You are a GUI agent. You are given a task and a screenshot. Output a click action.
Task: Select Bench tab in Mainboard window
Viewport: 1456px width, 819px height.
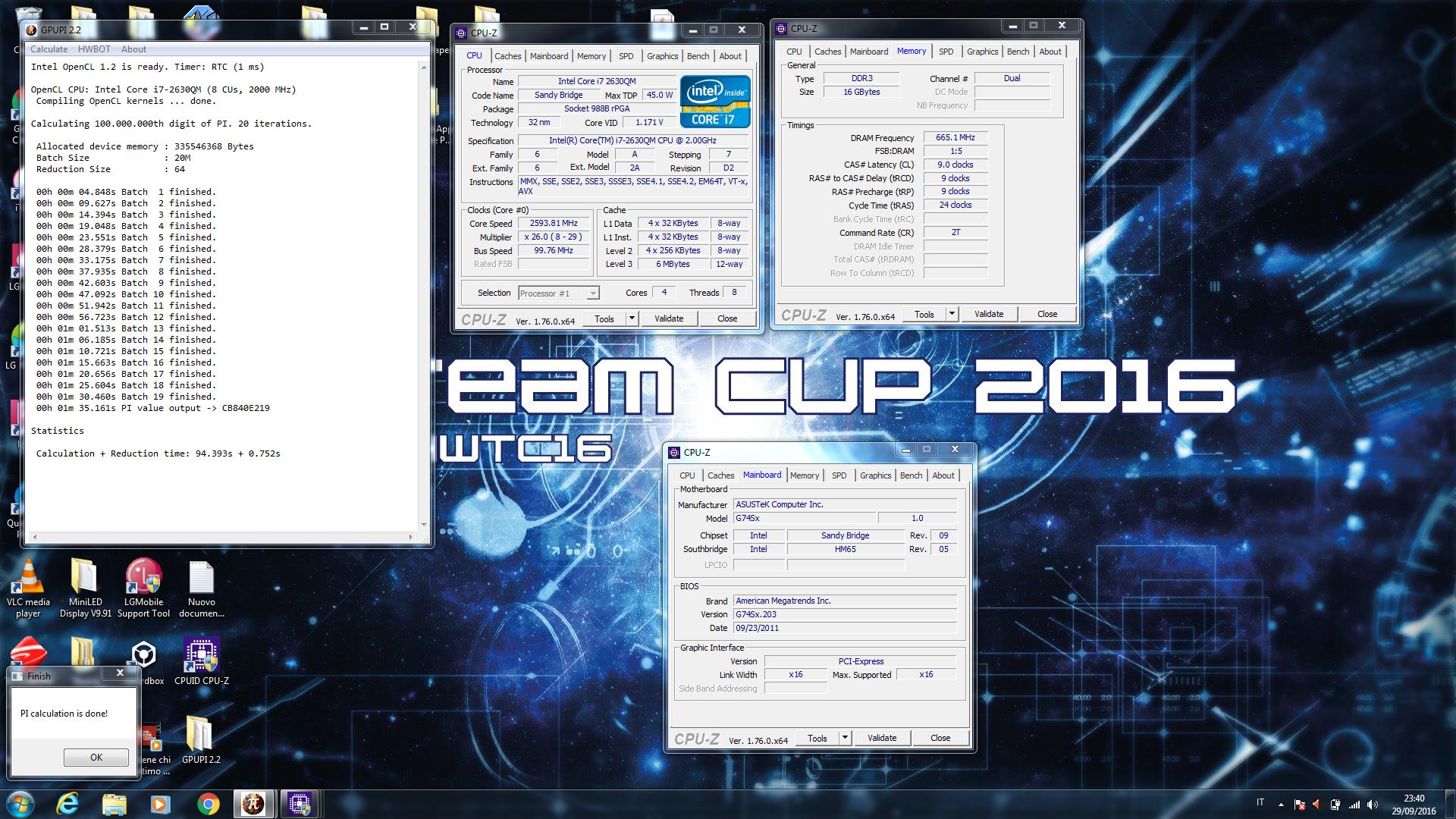(x=911, y=475)
